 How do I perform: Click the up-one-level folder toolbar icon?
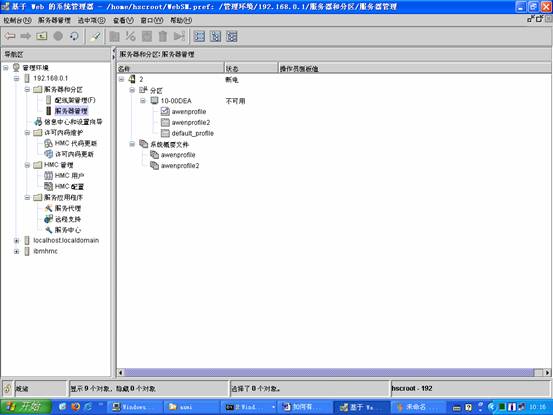click(x=42, y=36)
